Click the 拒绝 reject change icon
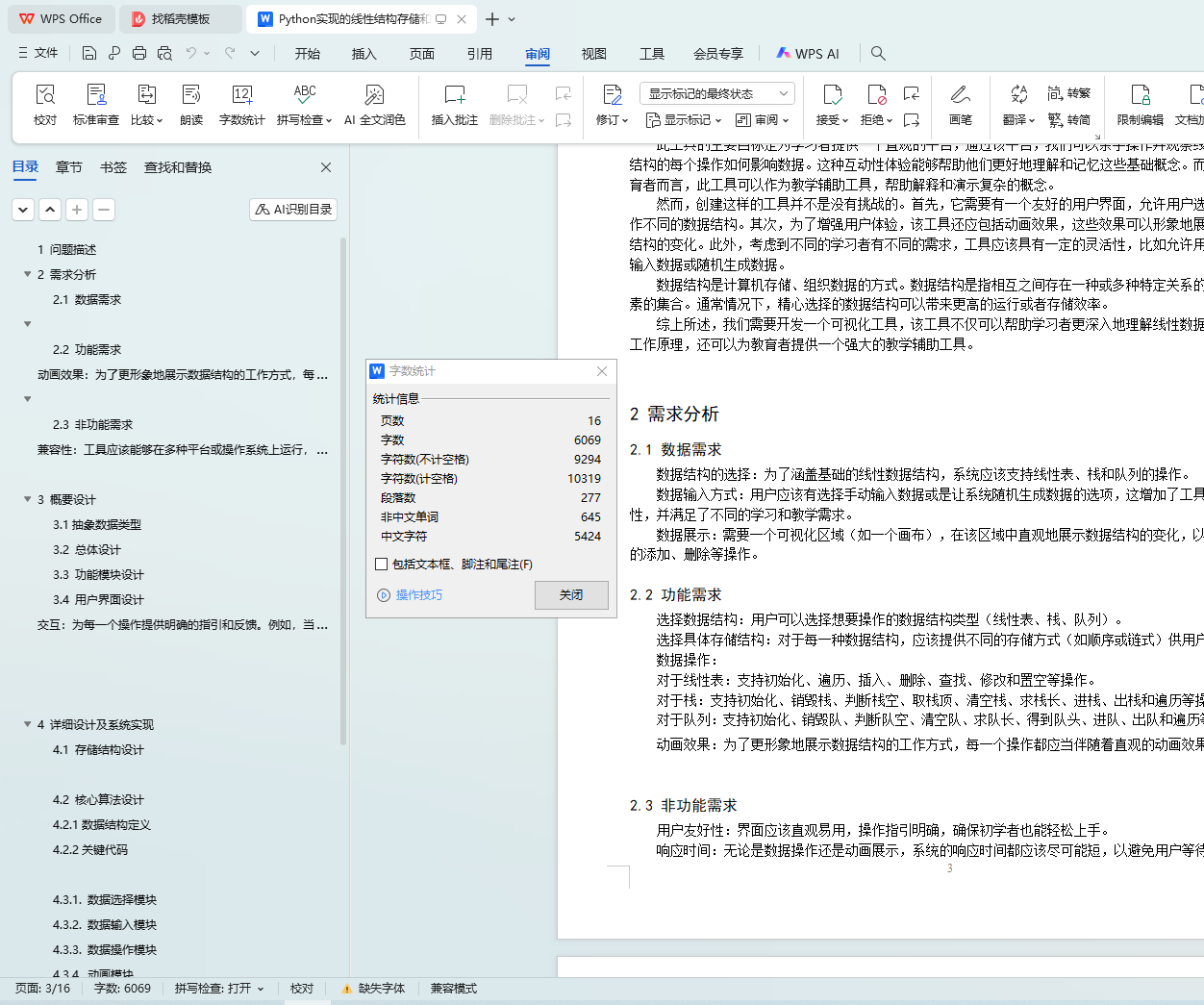This screenshot has height=1005, width=1204. pyautogui.click(x=877, y=94)
